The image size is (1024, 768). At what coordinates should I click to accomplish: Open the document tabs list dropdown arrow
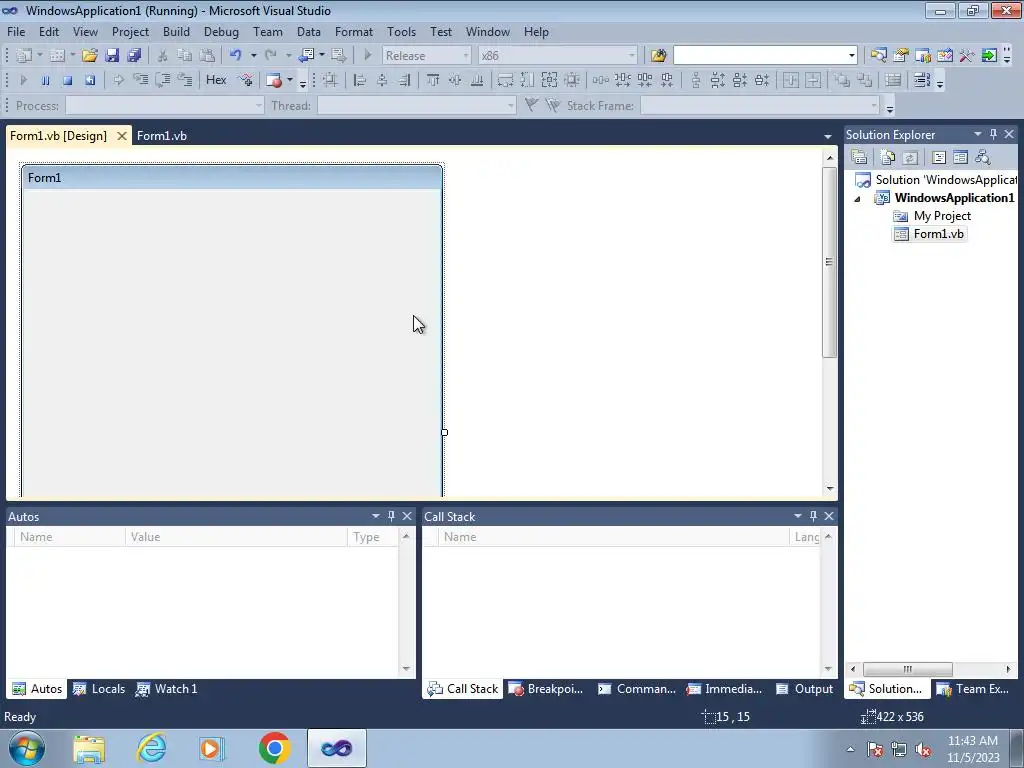tap(827, 136)
